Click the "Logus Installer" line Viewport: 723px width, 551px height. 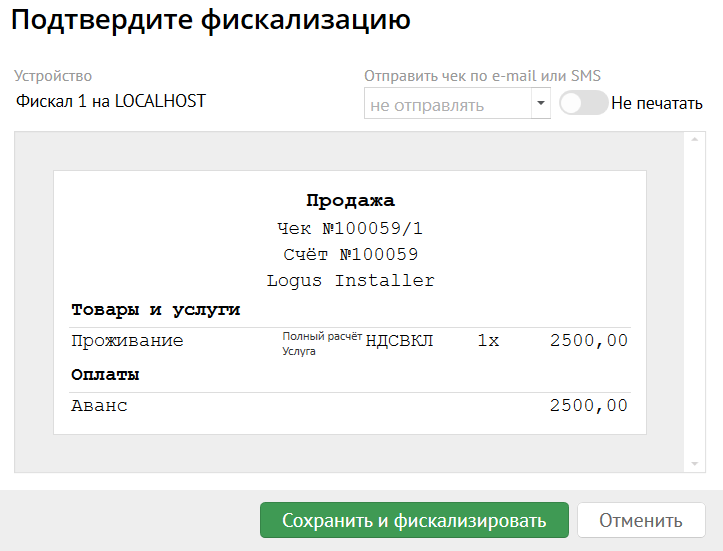coord(350,280)
